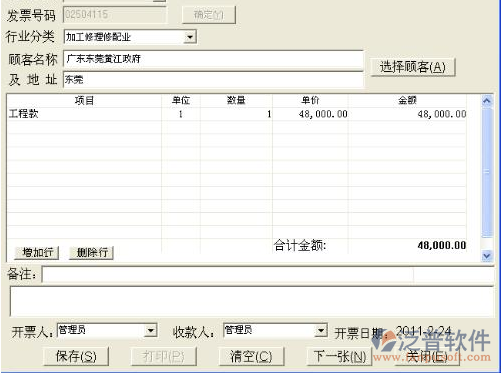Click the 清空(C) button

click(251, 356)
